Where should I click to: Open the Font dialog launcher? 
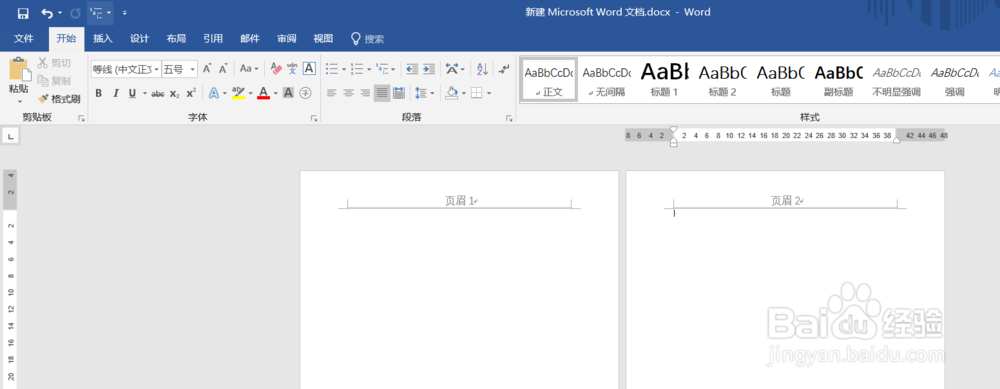pyautogui.click(x=314, y=118)
